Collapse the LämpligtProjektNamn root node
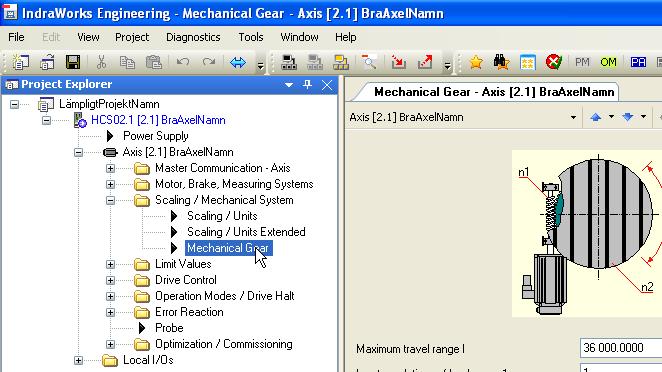662x372 pixels. pyautogui.click(x=14, y=104)
